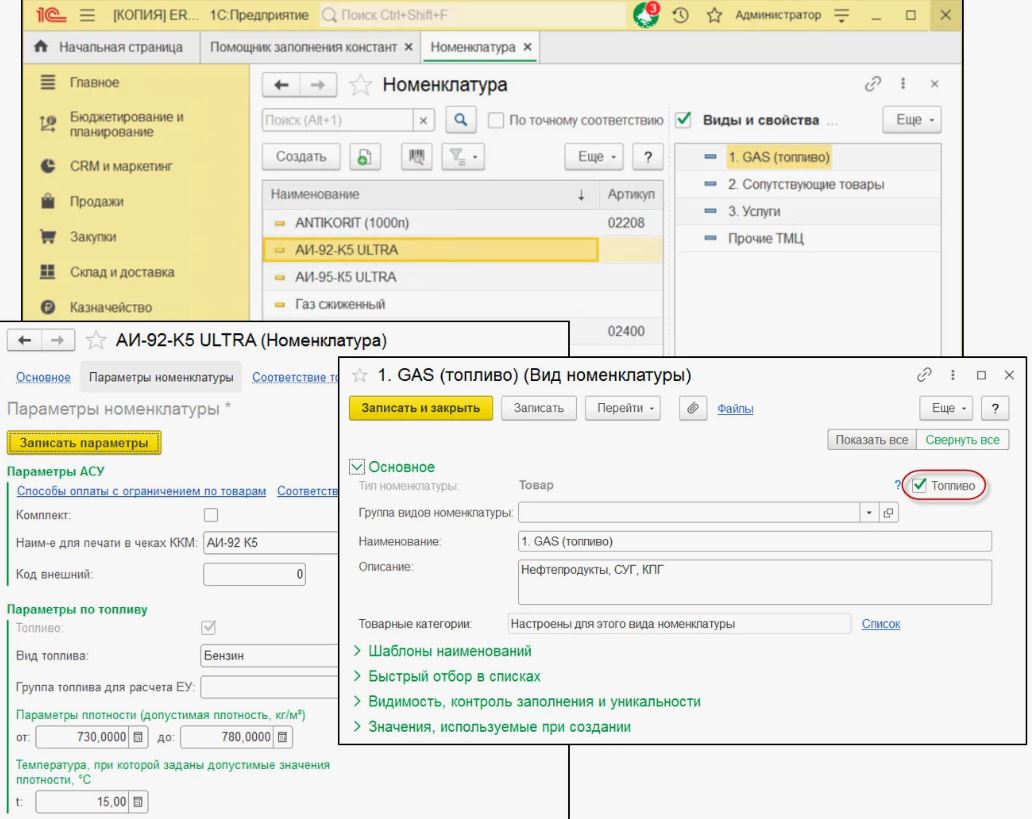Star the АИ-92-К5 ULTRA item
The width and height of the screenshot is (1032, 819).
click(96, 340)
